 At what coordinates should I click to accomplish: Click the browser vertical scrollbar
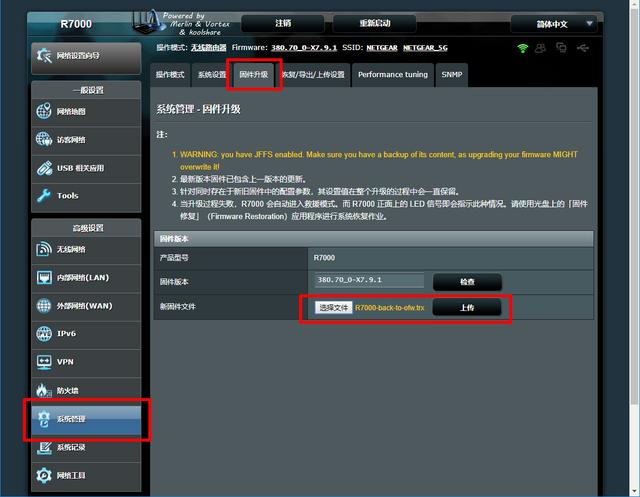(x=634, y=204)
